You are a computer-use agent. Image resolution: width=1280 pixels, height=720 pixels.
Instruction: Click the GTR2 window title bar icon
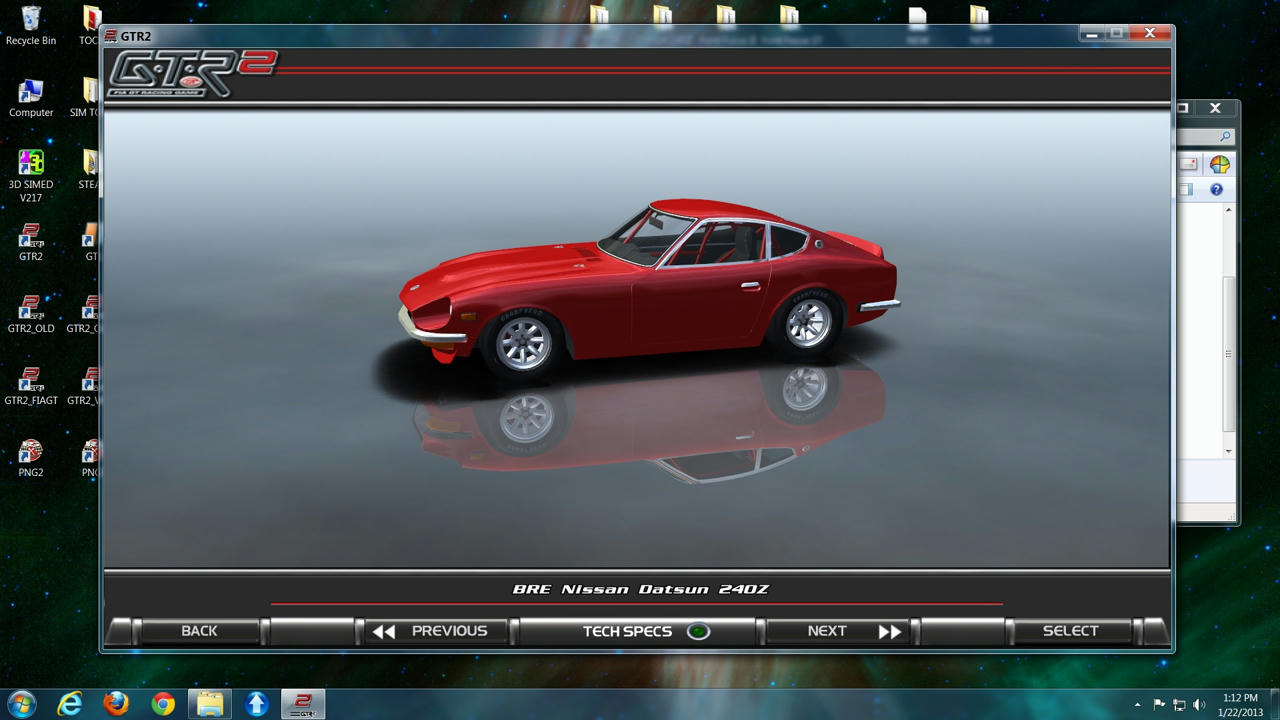111,36
